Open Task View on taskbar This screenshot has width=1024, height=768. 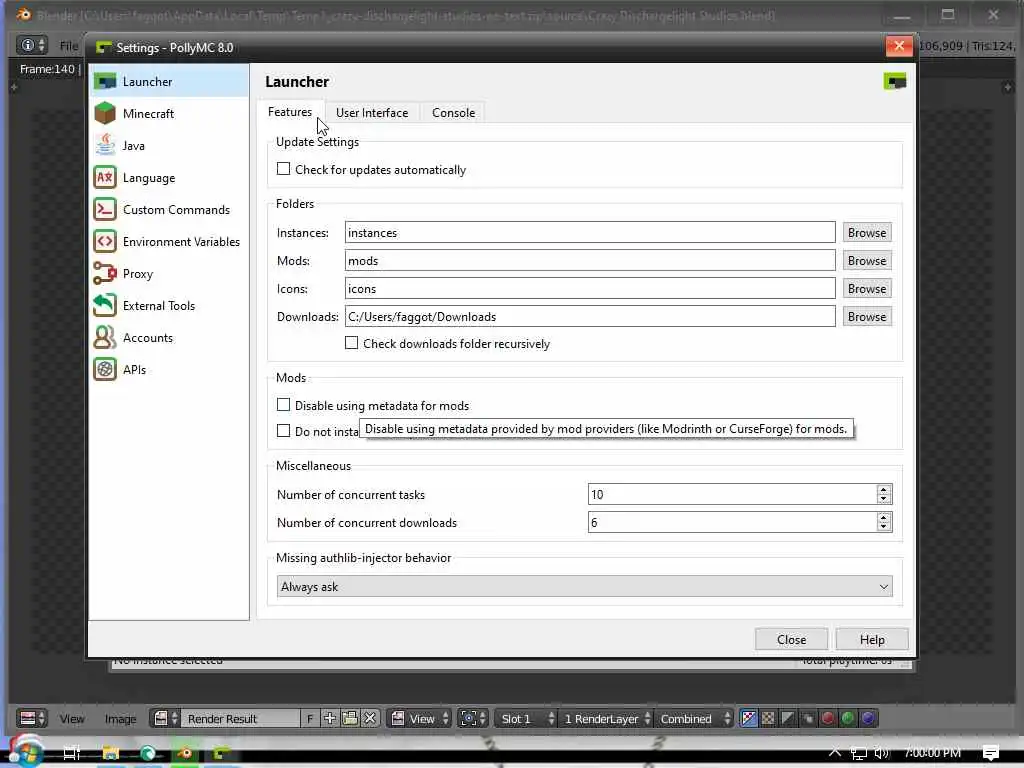(72, 753)
